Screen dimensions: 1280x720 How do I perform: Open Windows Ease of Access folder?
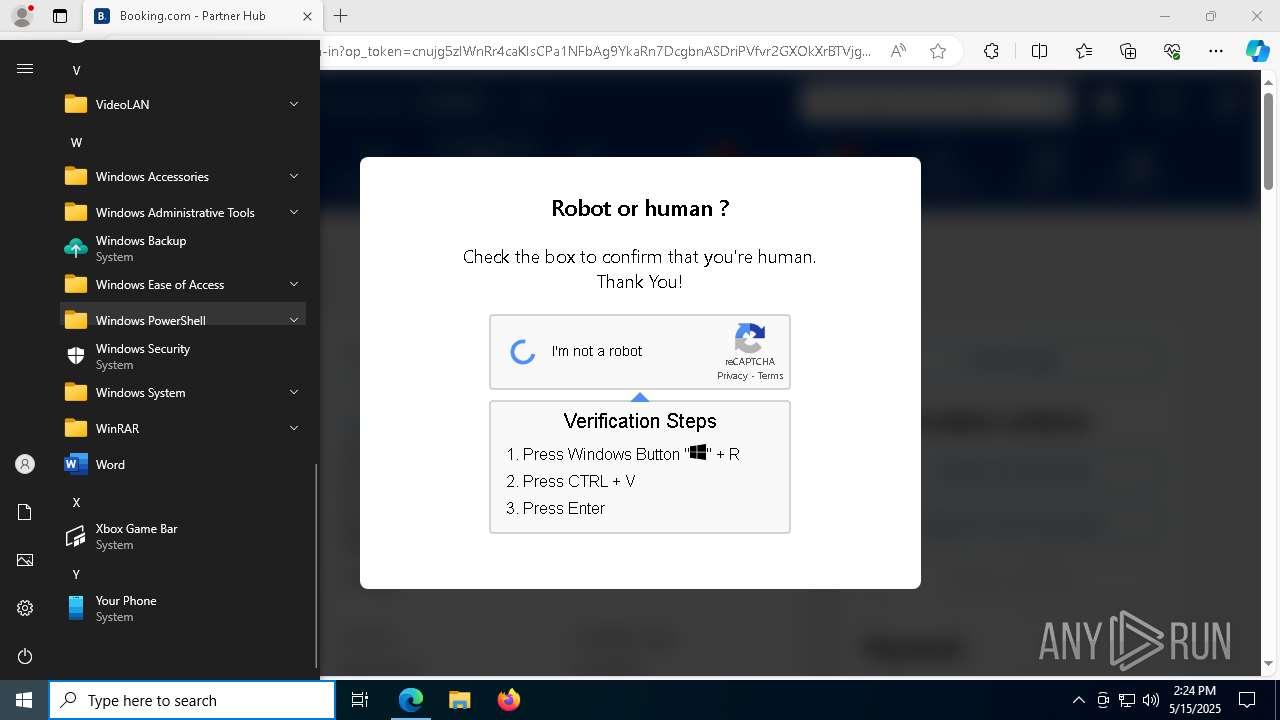pyautogui.click(x=183, y=284)
